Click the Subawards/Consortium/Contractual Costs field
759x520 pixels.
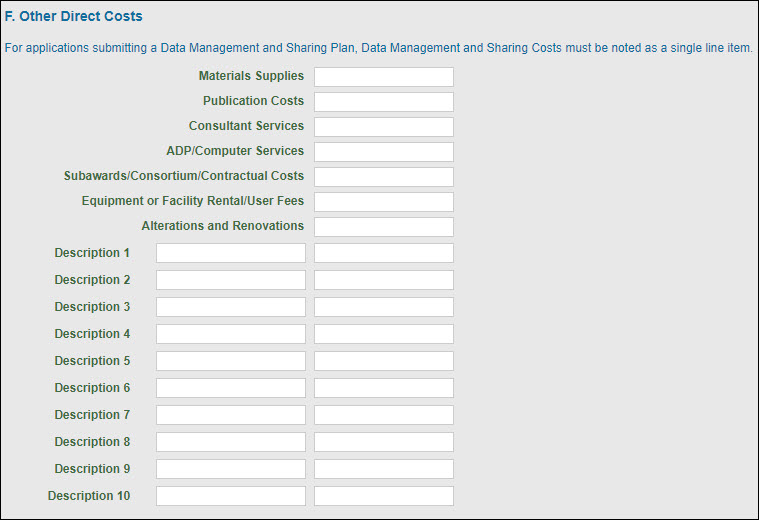383,177
